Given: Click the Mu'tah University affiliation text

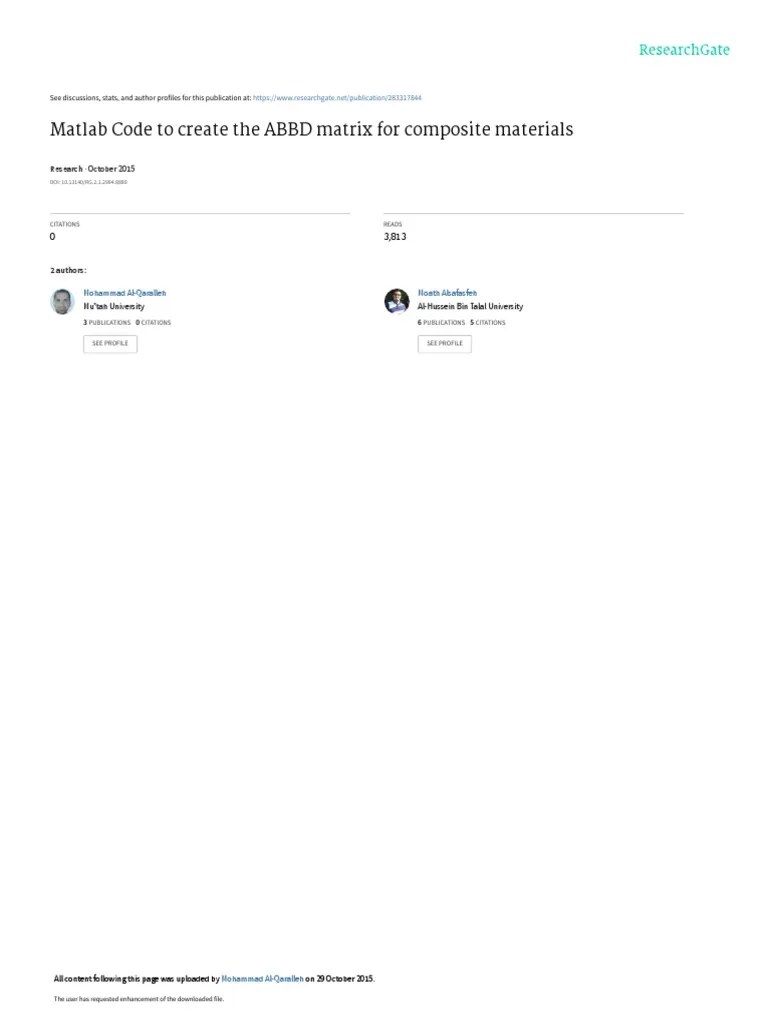Looking at the screenshot, I should tap(114, 306).
